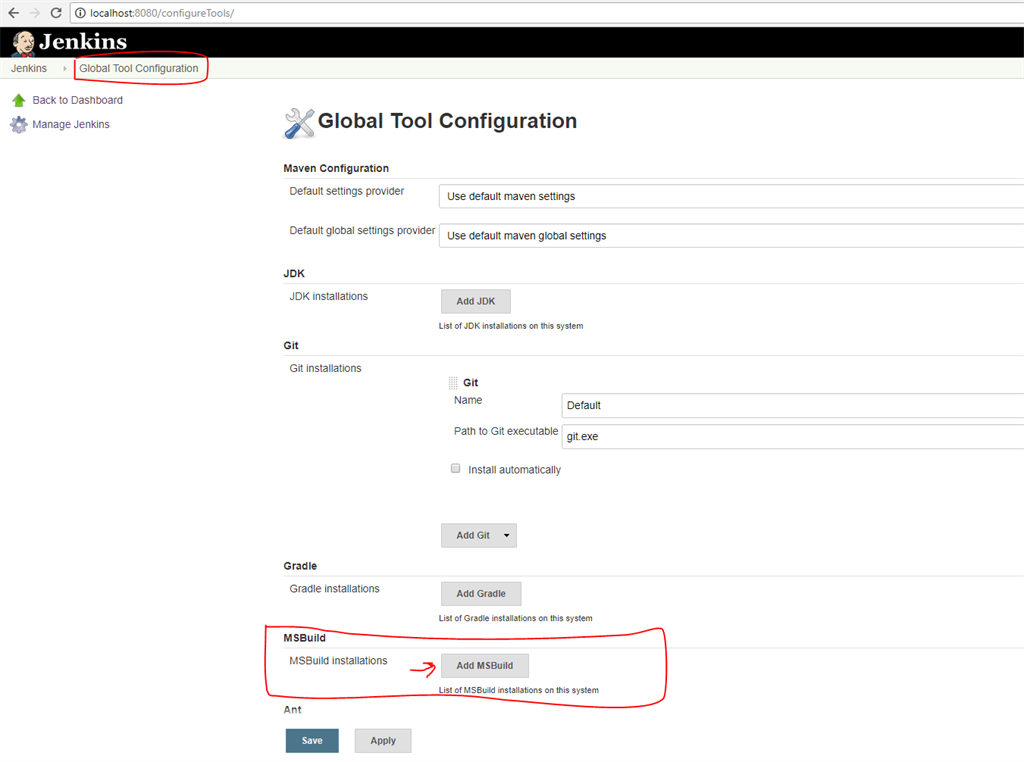Click the Add JDK button
The image size is (1024, 762).
point(475,302)
